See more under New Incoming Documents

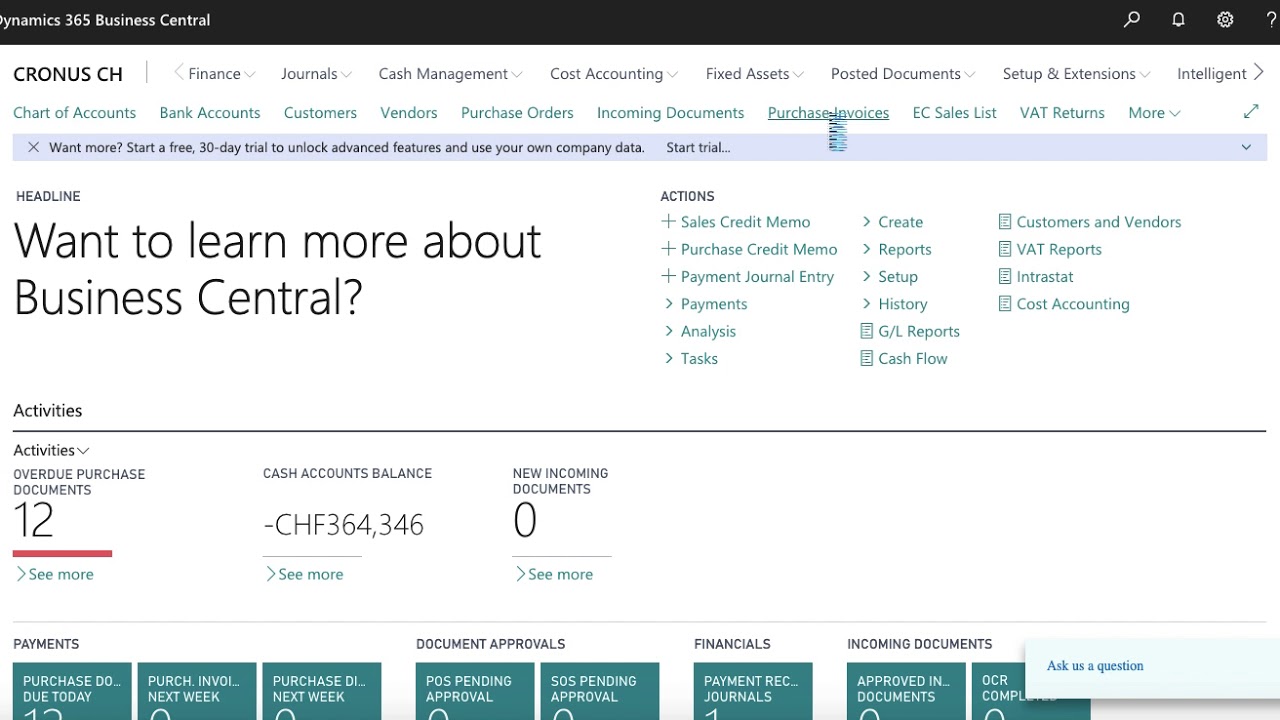coord(554,574)
